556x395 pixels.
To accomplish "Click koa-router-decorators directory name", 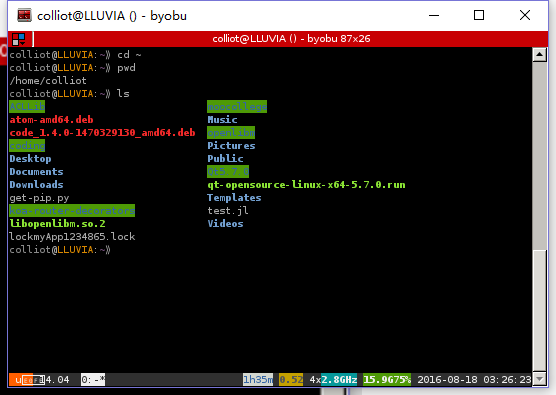I will tap(72, 211).
